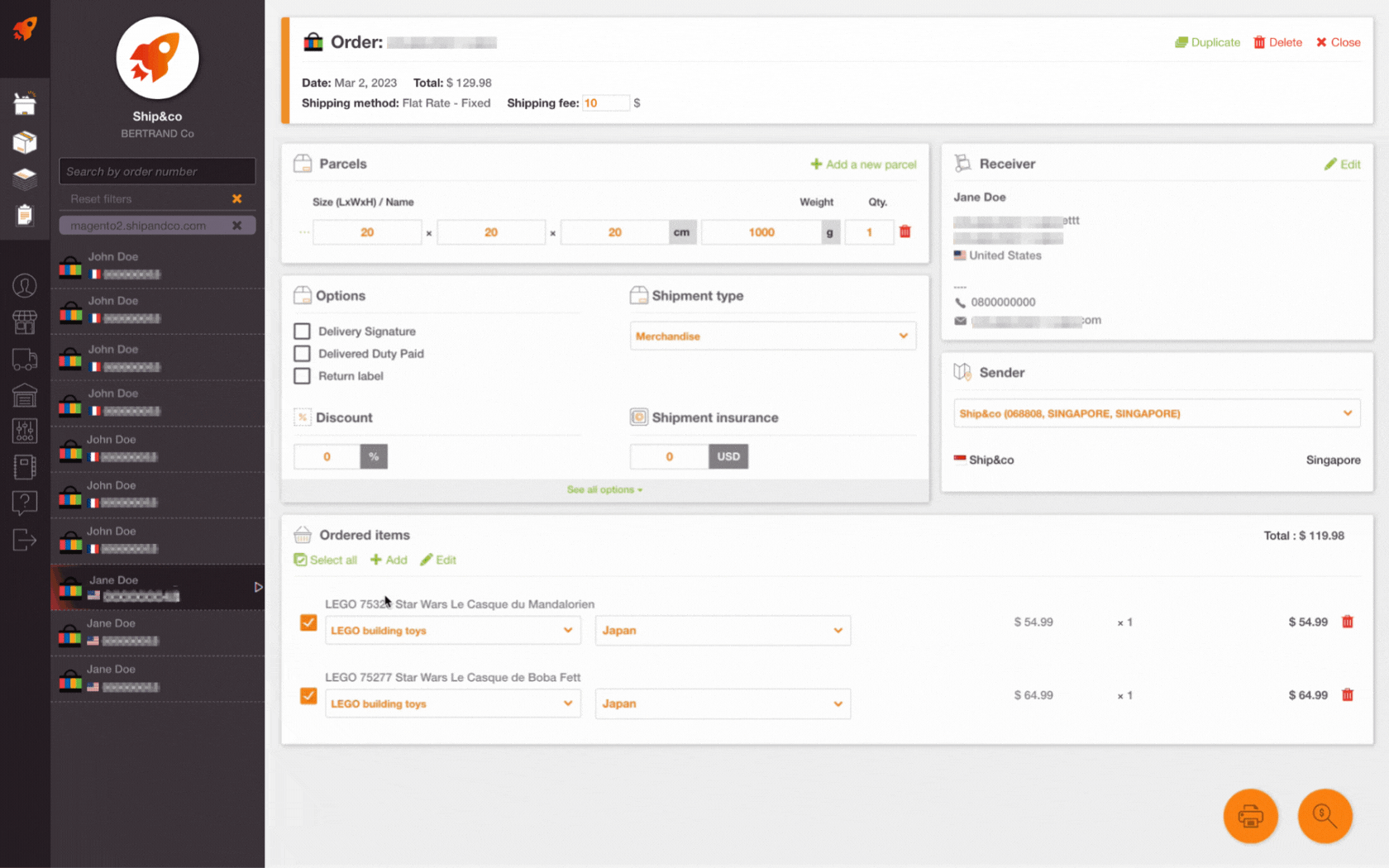Image resolution: width=1389 pixels, height=868 pixels.
Task: Remove the Boba Fett item with its trash icon
Action: click(x=1347, y=695)
